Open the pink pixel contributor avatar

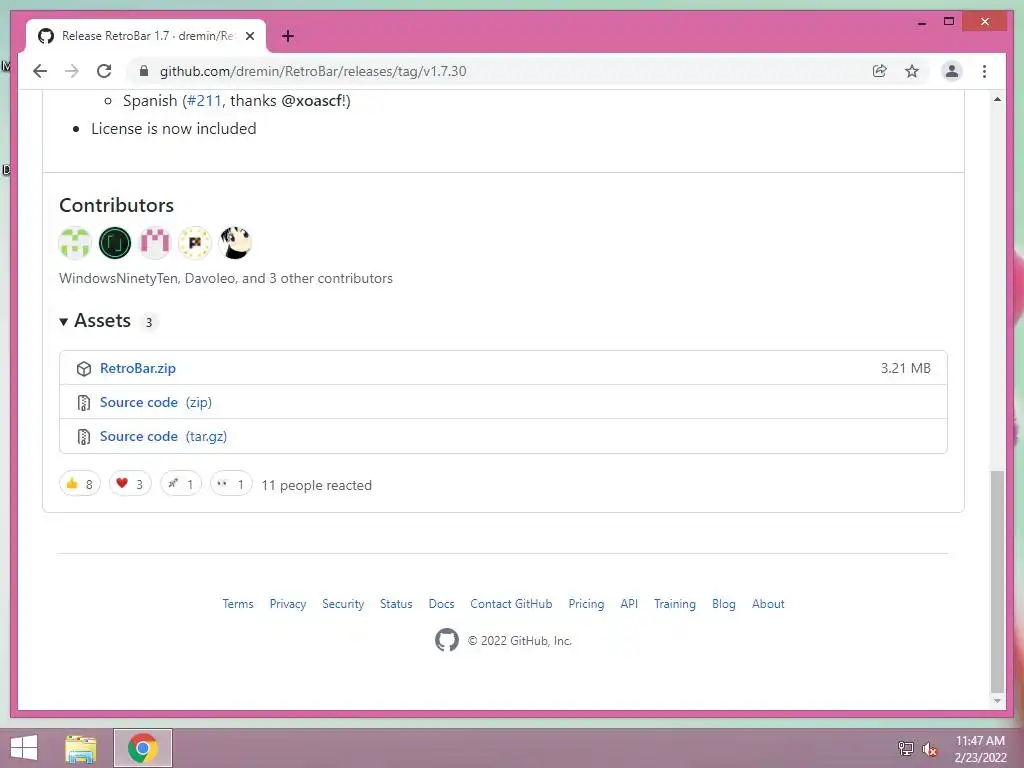tap(155, 243)
